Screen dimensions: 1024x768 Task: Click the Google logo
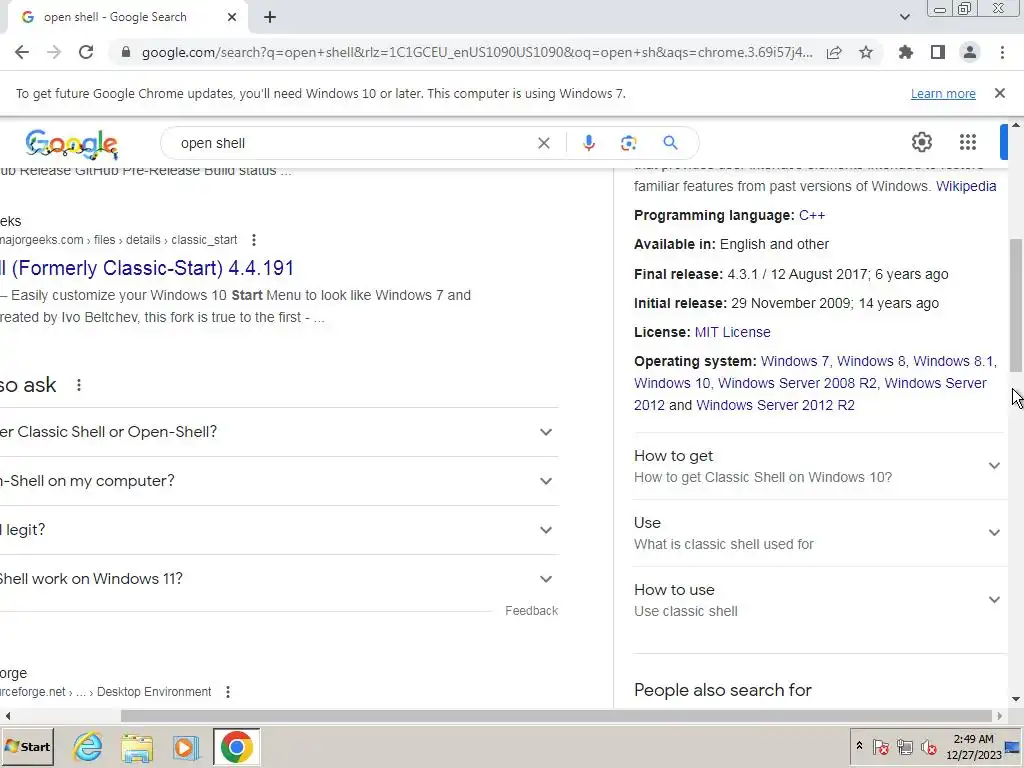pos(72,144)
